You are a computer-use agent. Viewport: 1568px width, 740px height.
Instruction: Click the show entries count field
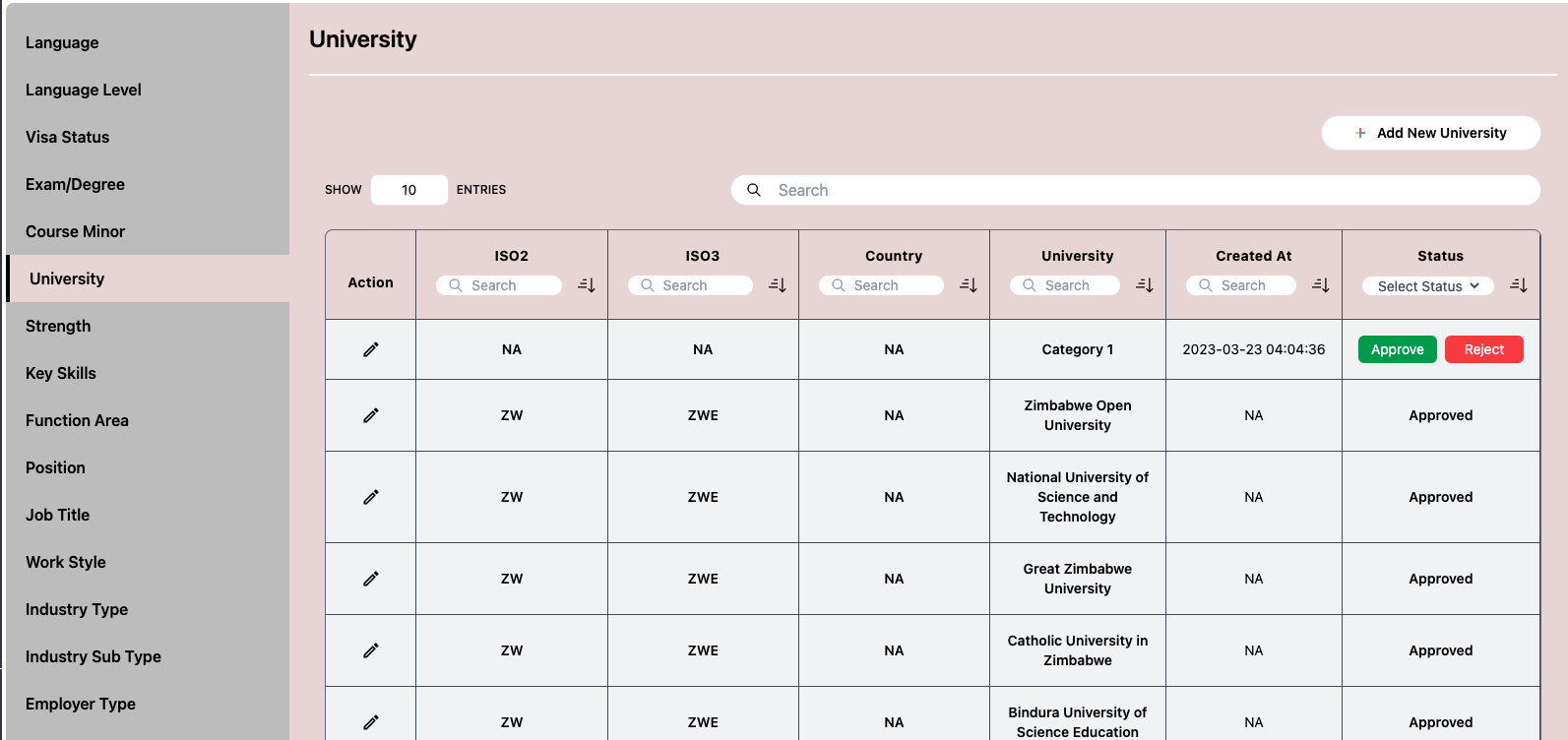click(409, 190)
